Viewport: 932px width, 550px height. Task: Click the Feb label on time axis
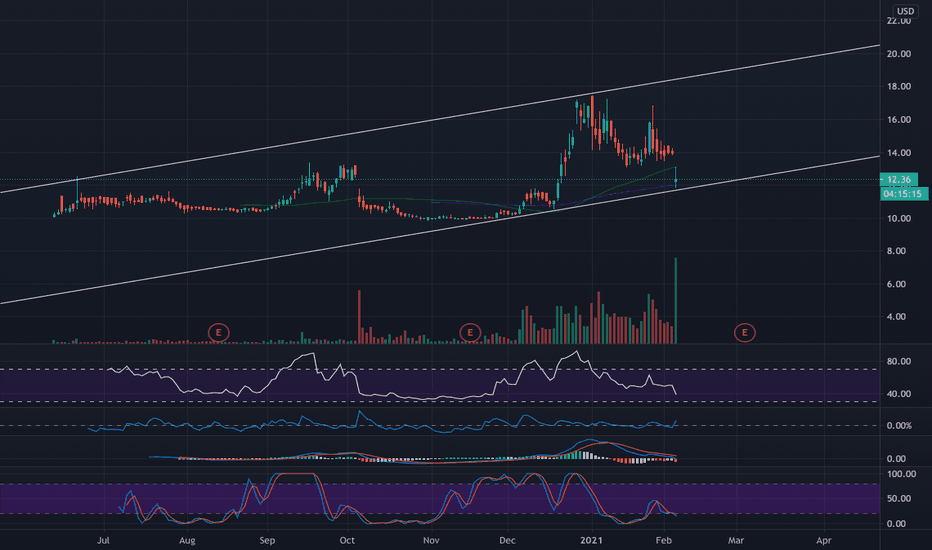pos(663,540)
